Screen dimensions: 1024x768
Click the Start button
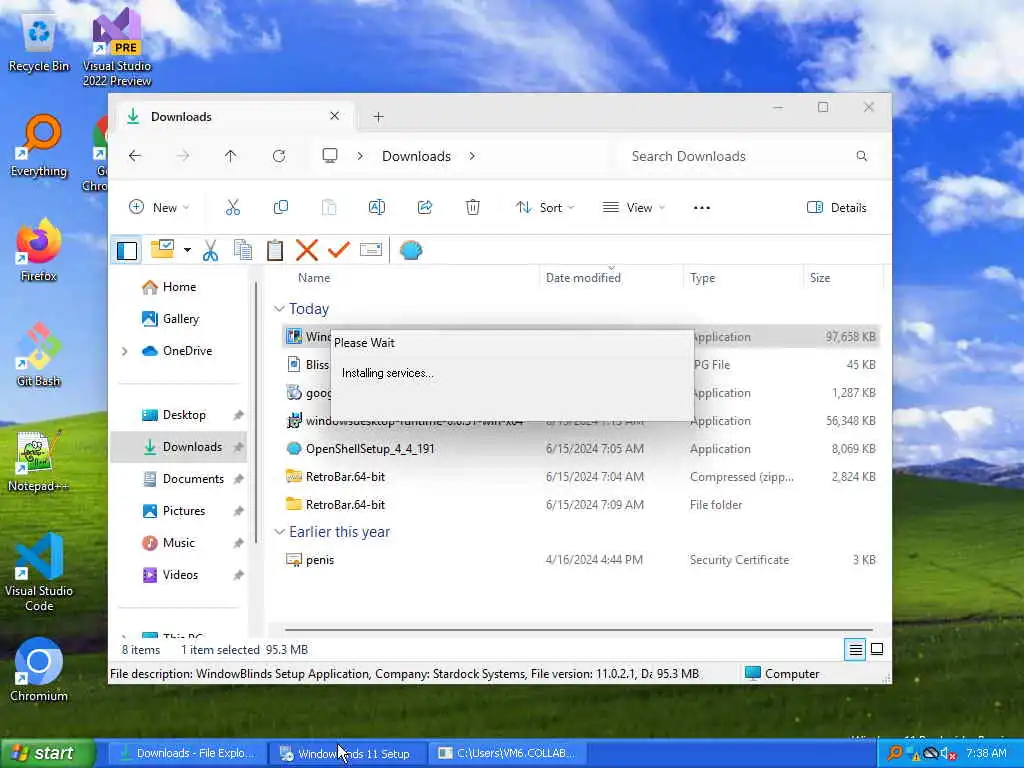[x=47, y=753]
